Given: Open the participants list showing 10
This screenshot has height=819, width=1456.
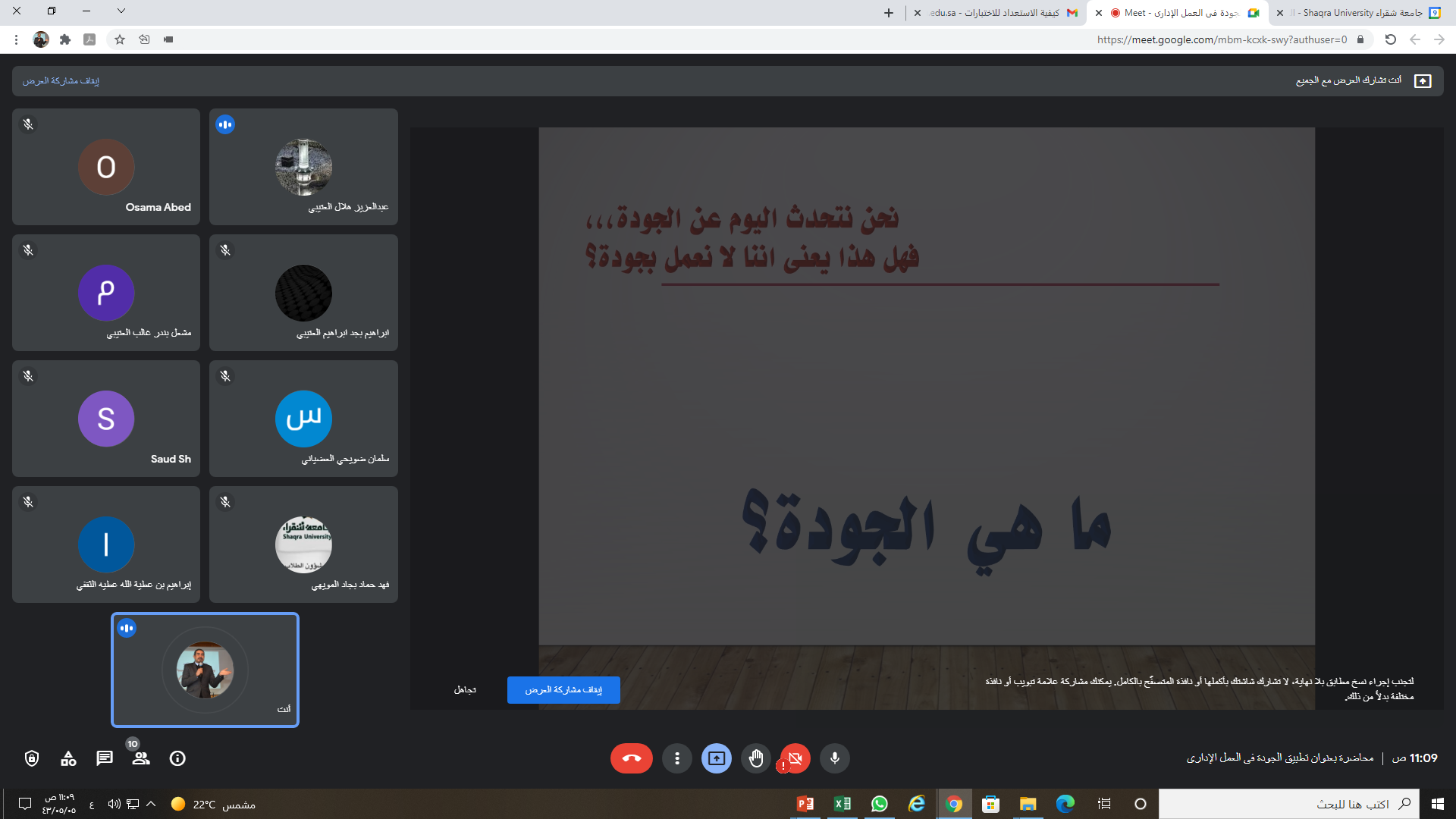Looking at the screenshot, I should pos(141,758).
